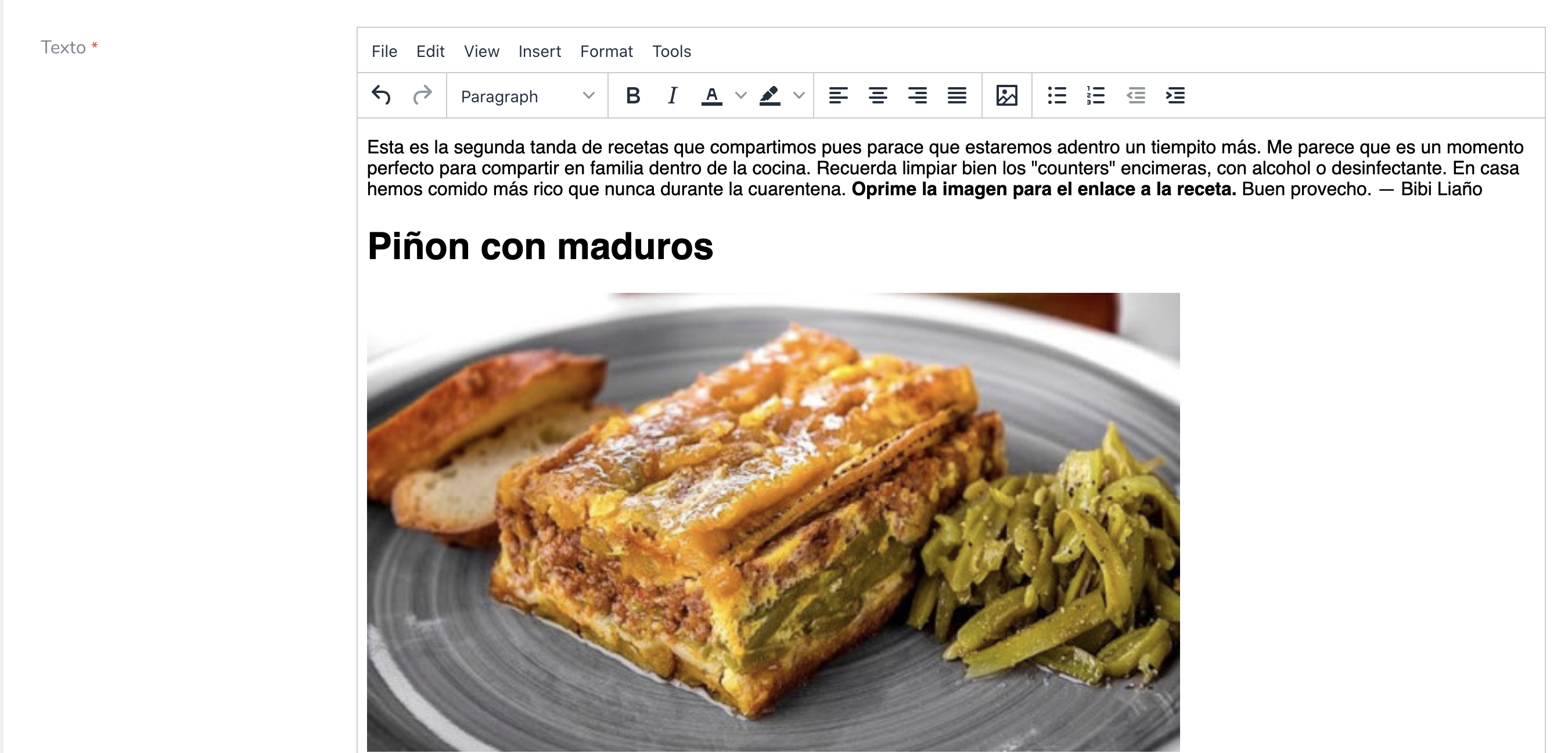Click the Undo arrow icon
This screenshot has height=753, width=1568.
[381, 96]
